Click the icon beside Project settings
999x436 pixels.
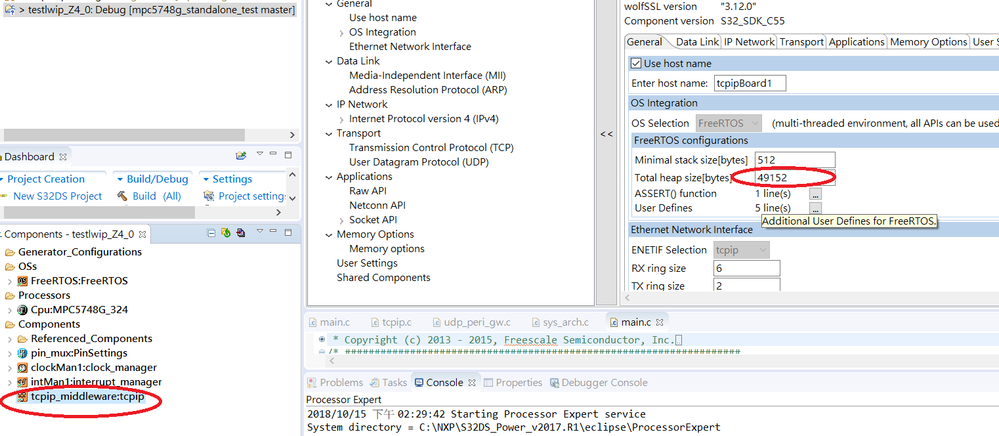click(x=208, y=196)
